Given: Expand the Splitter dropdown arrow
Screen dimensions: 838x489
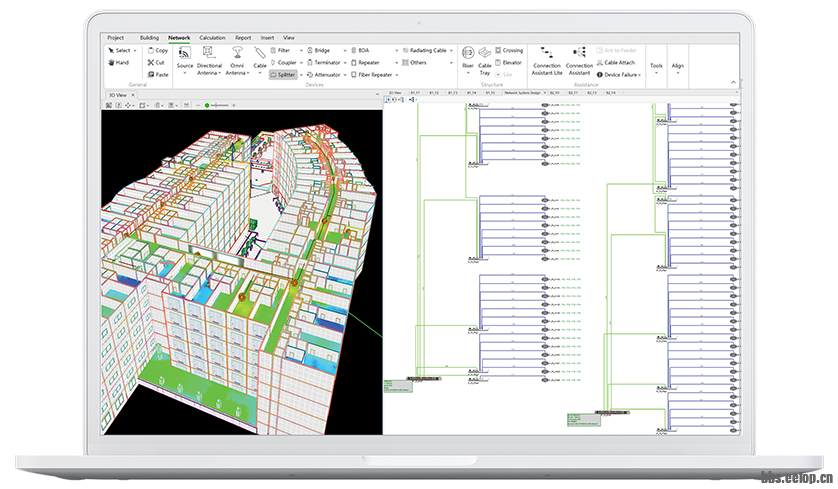Looking at the screenshot, I should [x=301, y=75].
